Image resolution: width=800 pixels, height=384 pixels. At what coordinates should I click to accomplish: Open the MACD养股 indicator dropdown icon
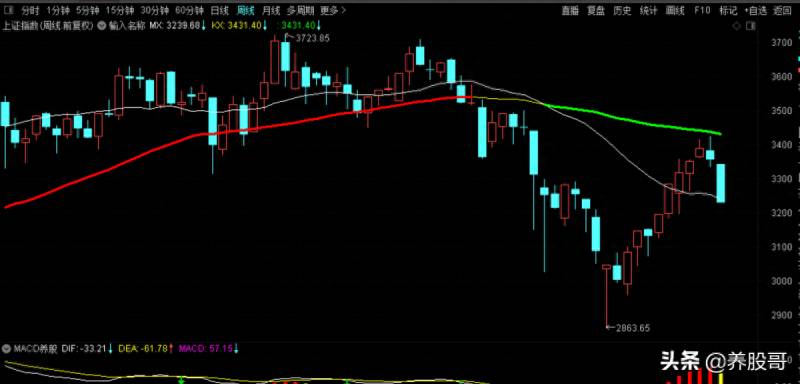coord(6,349)
